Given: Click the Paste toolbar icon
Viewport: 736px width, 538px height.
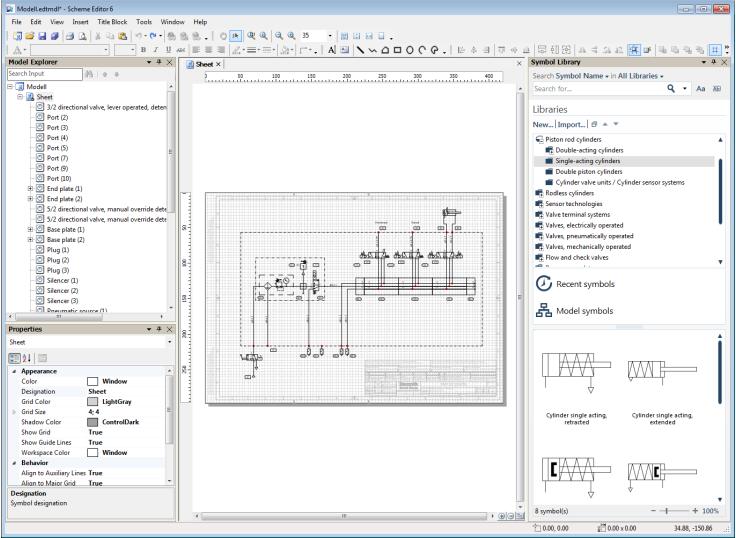Looking at the screenshot, I should click(123, 36).
